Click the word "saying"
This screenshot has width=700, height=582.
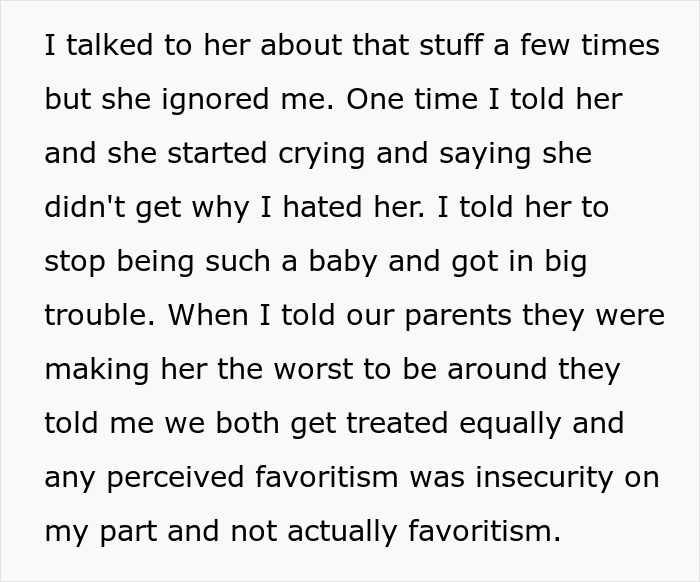(x=485, y=154)
